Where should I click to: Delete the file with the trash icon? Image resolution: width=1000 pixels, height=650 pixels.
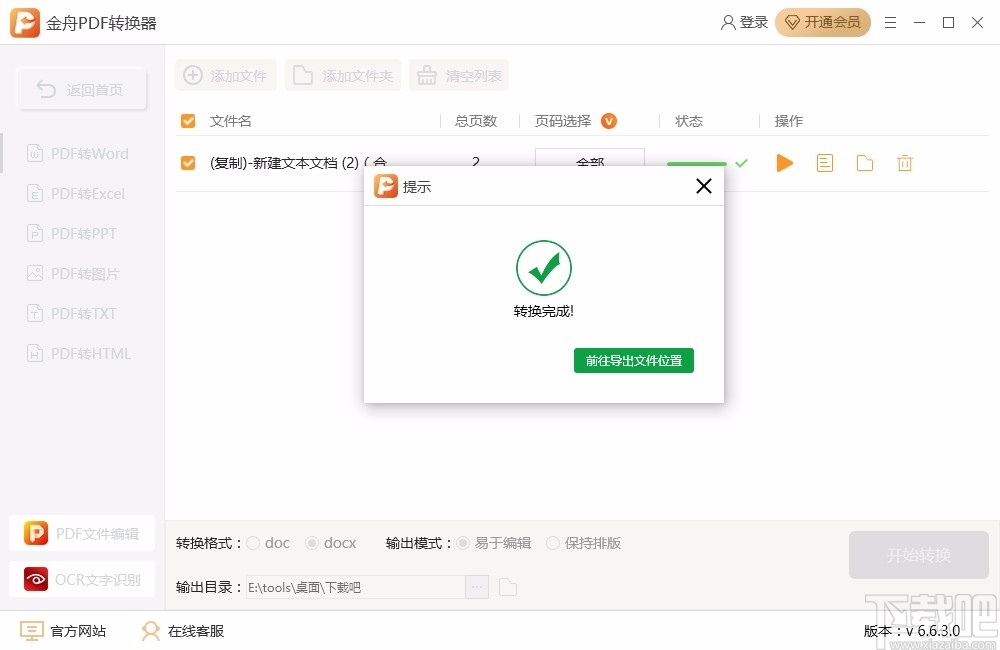(904, 162)
